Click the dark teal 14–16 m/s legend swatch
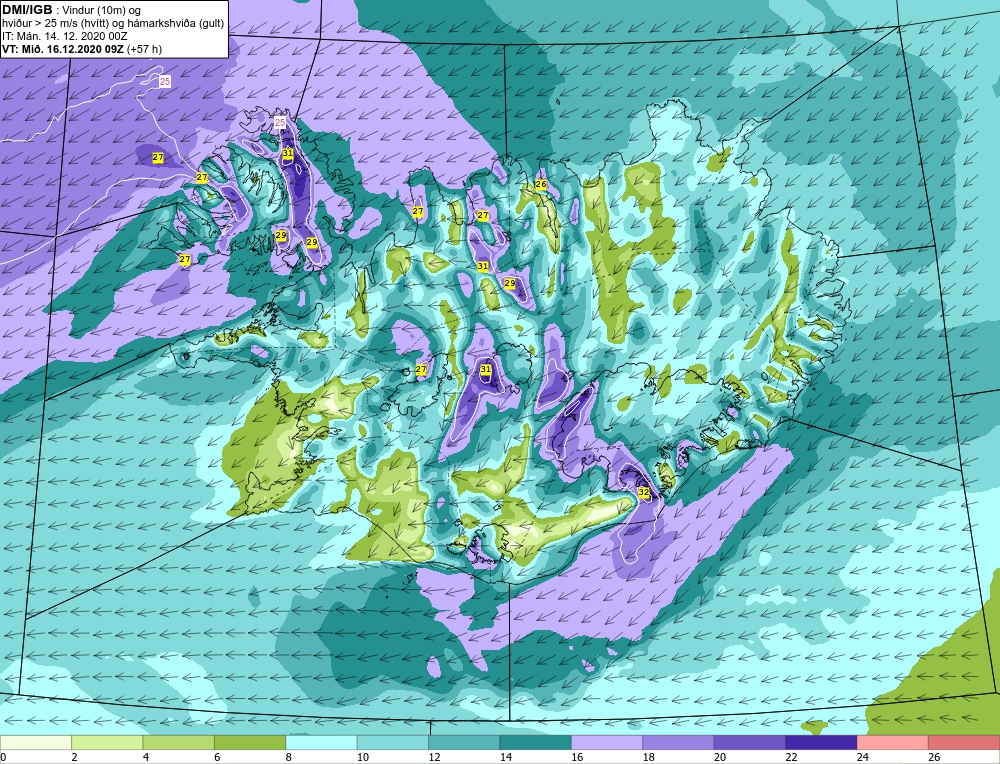The width and height of the screenshot is (1000, 764). 536,743
